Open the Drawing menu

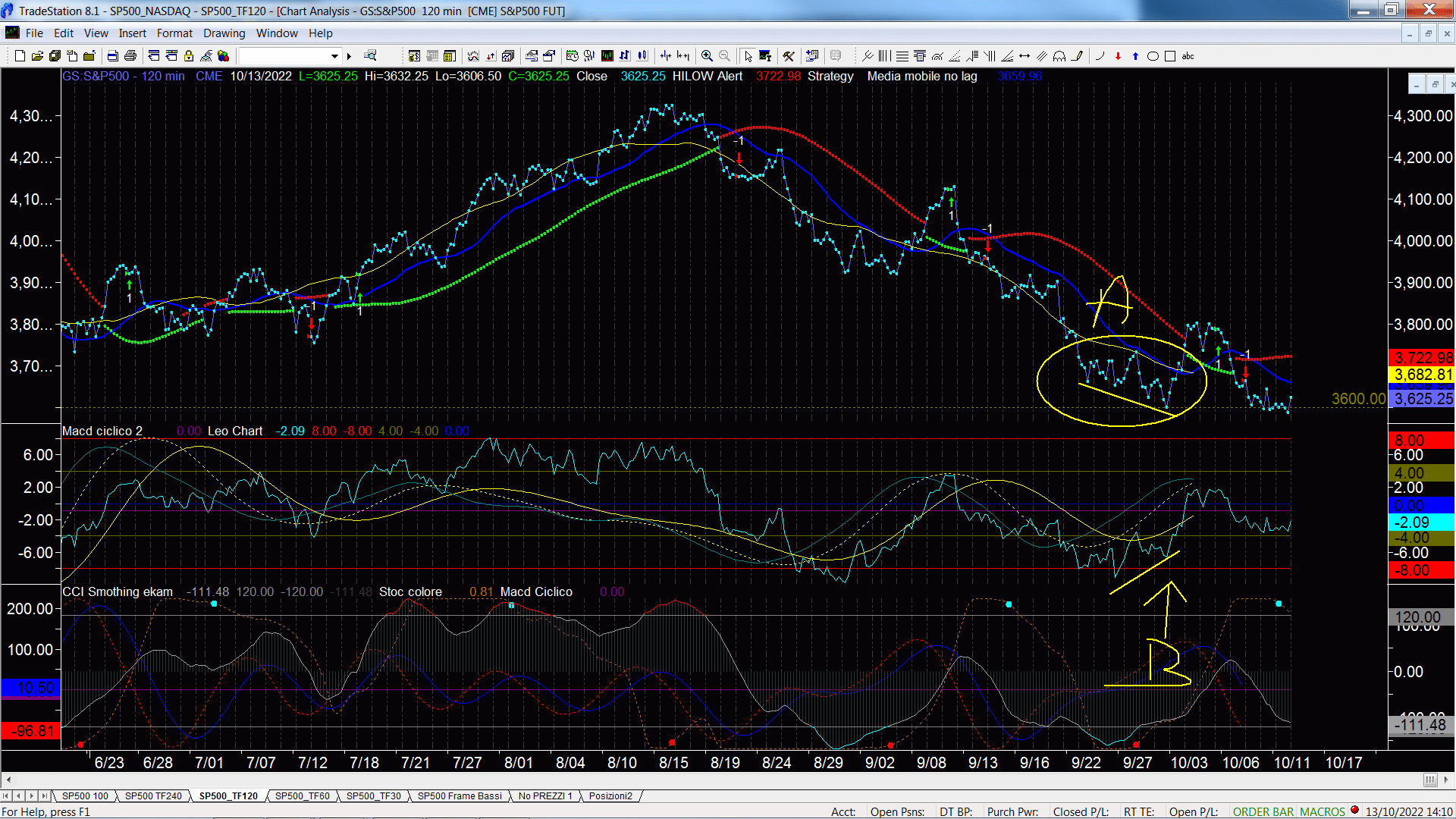(224, 33)
